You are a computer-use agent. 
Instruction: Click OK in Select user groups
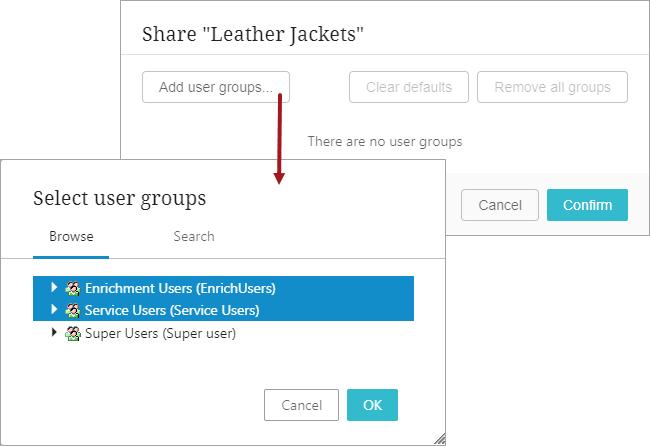click(372, 405)
